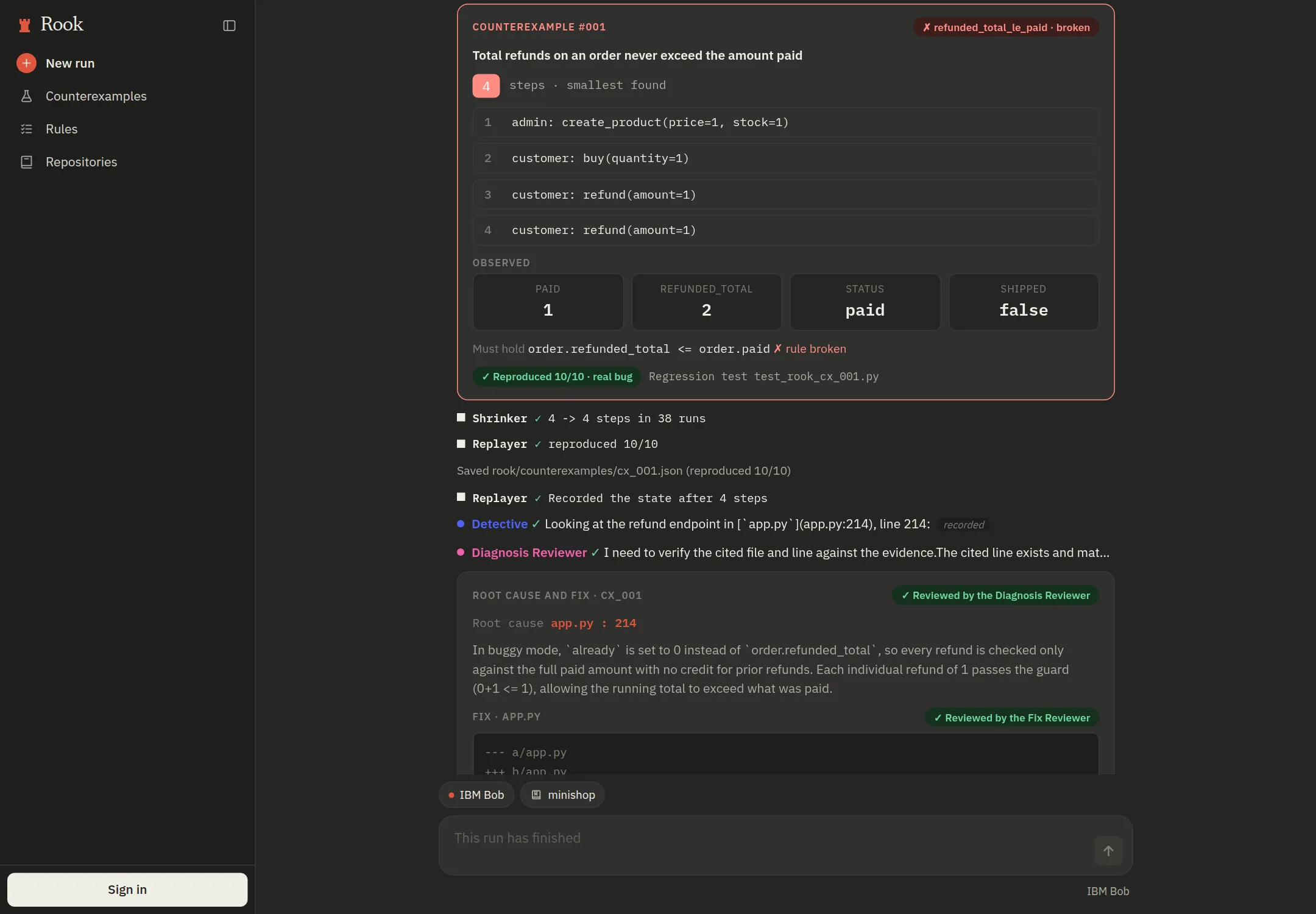Go to Counterexamples section
This screenshot has height=914, width=1316.
pos(96,96)
